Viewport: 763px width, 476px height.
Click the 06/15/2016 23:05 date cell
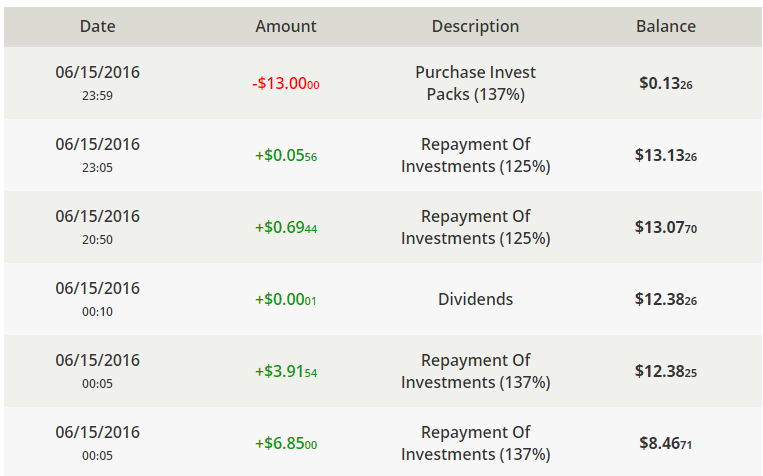(x=98, y=155)
